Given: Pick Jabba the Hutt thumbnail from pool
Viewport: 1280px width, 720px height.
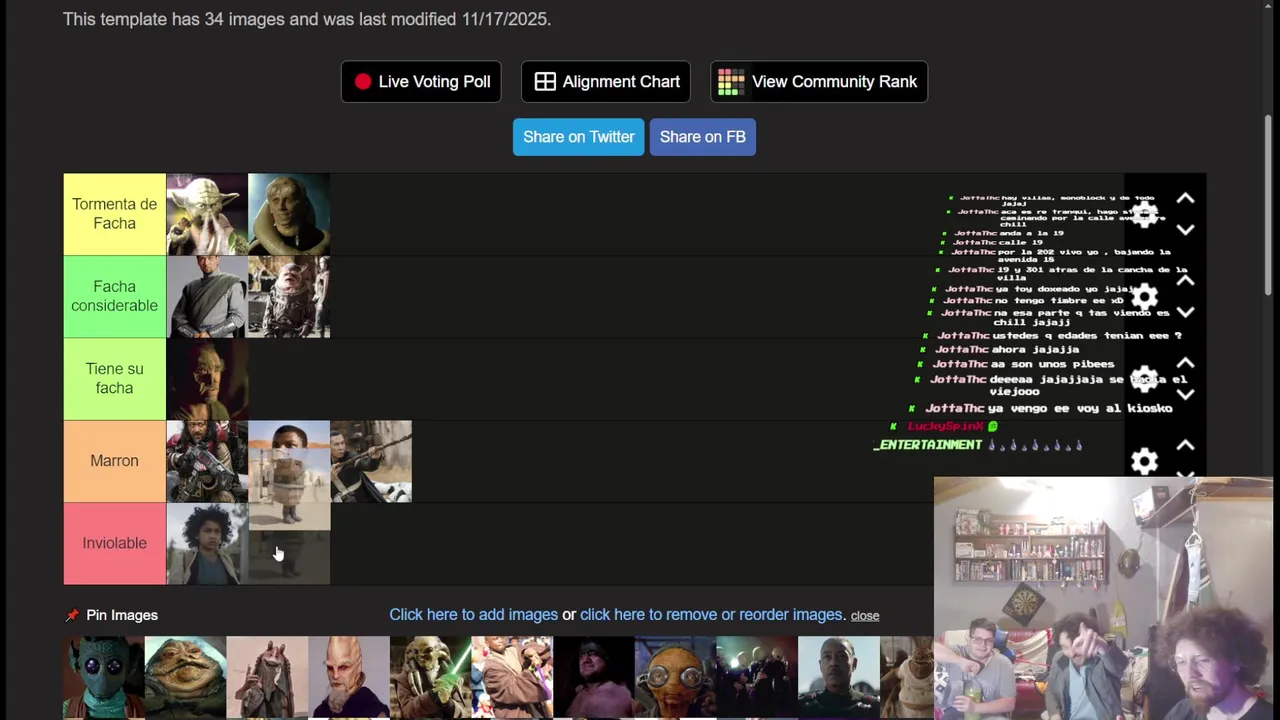Looking at the screenshot, I should pos(185,678).
